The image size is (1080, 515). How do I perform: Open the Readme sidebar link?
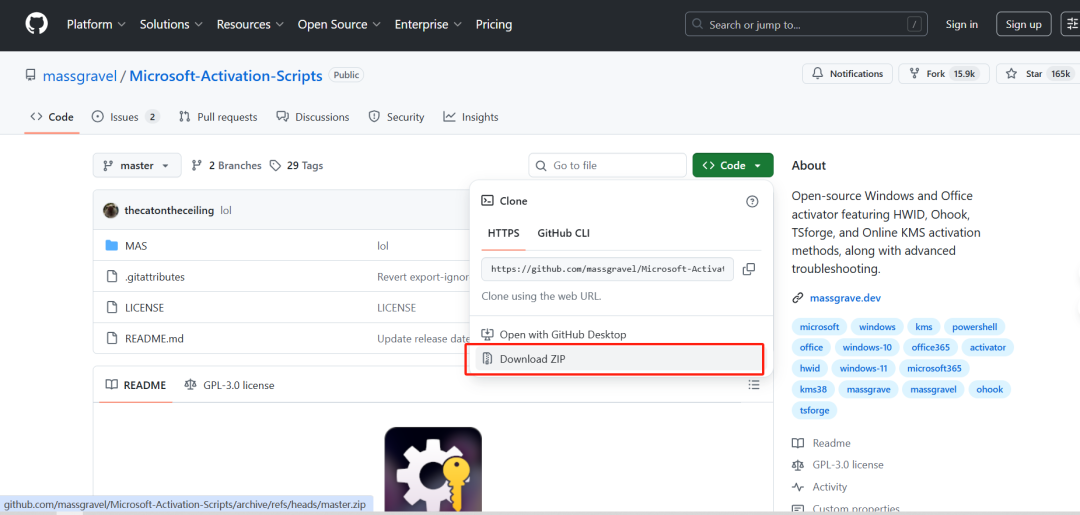click(822, 443)
